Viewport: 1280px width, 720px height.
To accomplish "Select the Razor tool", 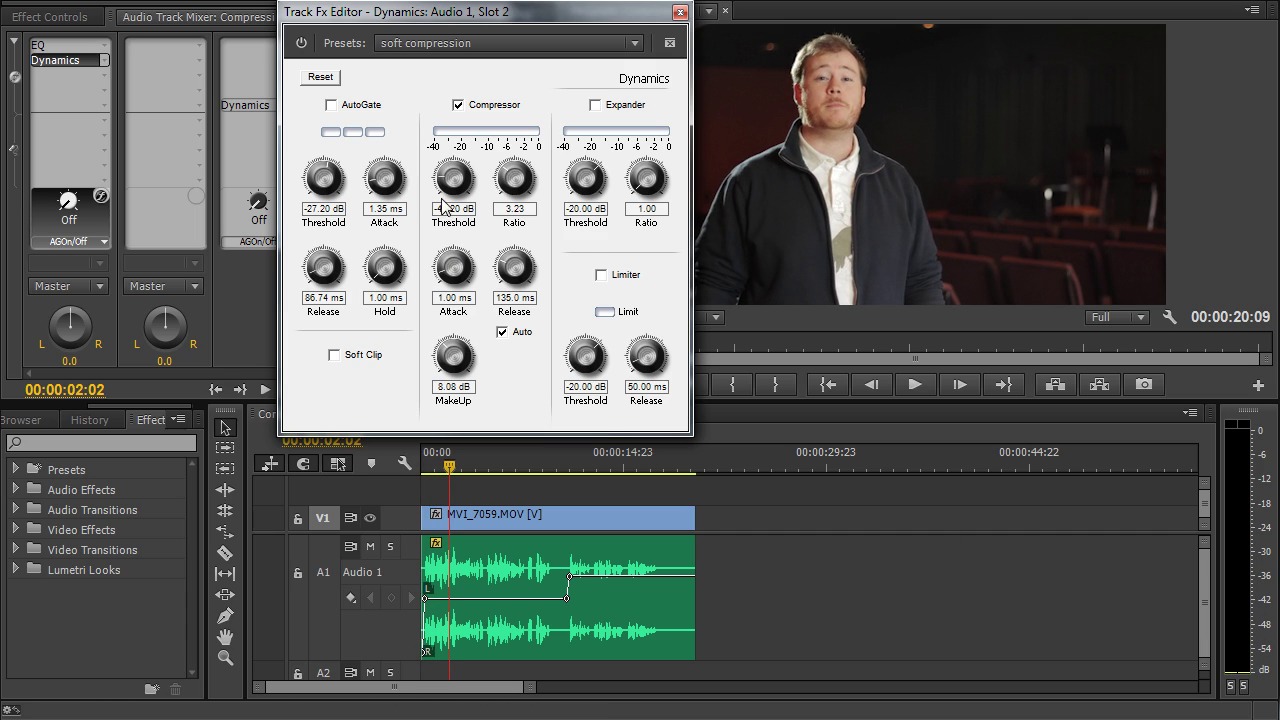I will pos(225,553).
